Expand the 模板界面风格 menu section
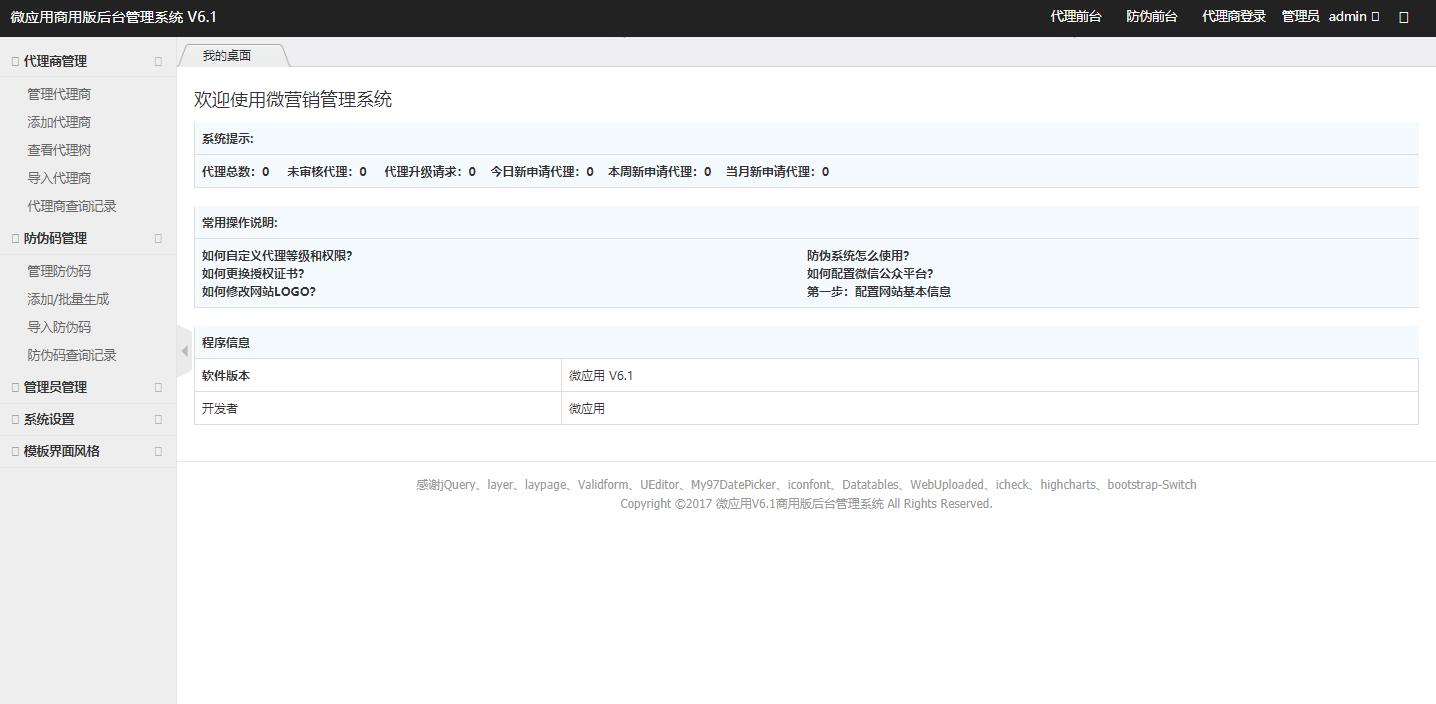Image resolution: width=1436 pixels, height=704 pixels. click(x=62, y=451)
